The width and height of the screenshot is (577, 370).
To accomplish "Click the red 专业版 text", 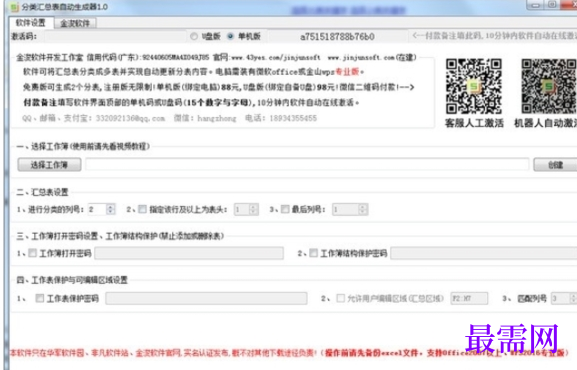I will (347, 71).
